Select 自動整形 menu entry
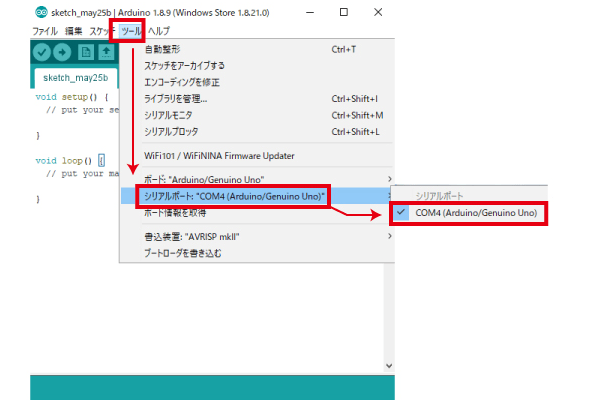The height and width of the screenshot is (400, 600). point(257,49)
